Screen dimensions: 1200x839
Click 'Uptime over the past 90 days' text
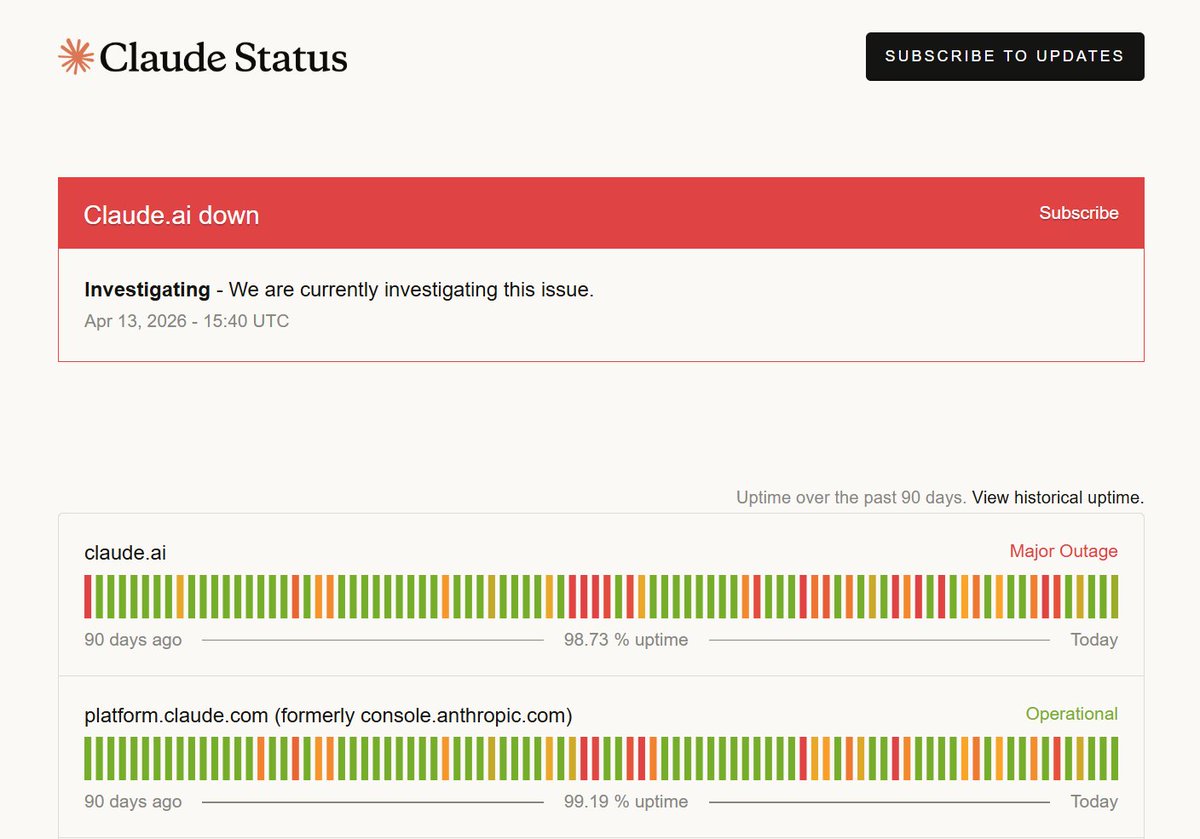tap(851, 497)
